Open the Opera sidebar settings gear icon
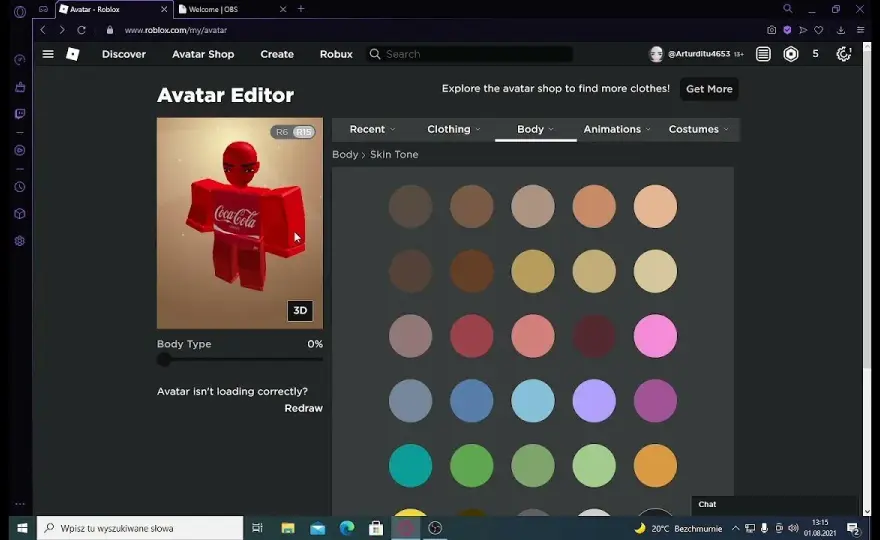The image size is (880, 540). click(x=20, y=241)
